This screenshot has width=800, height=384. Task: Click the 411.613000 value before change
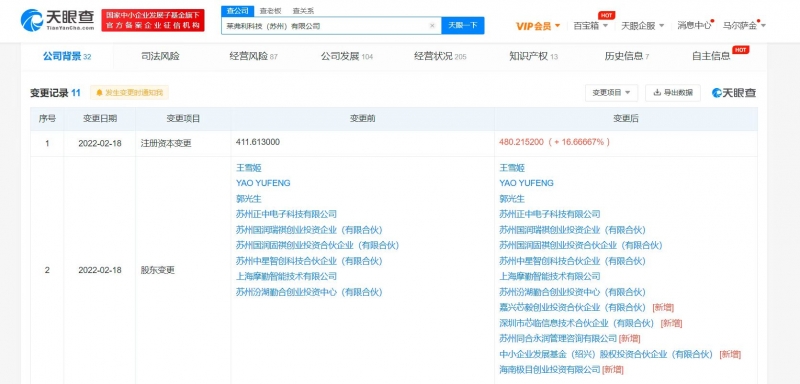click(258, 142)
